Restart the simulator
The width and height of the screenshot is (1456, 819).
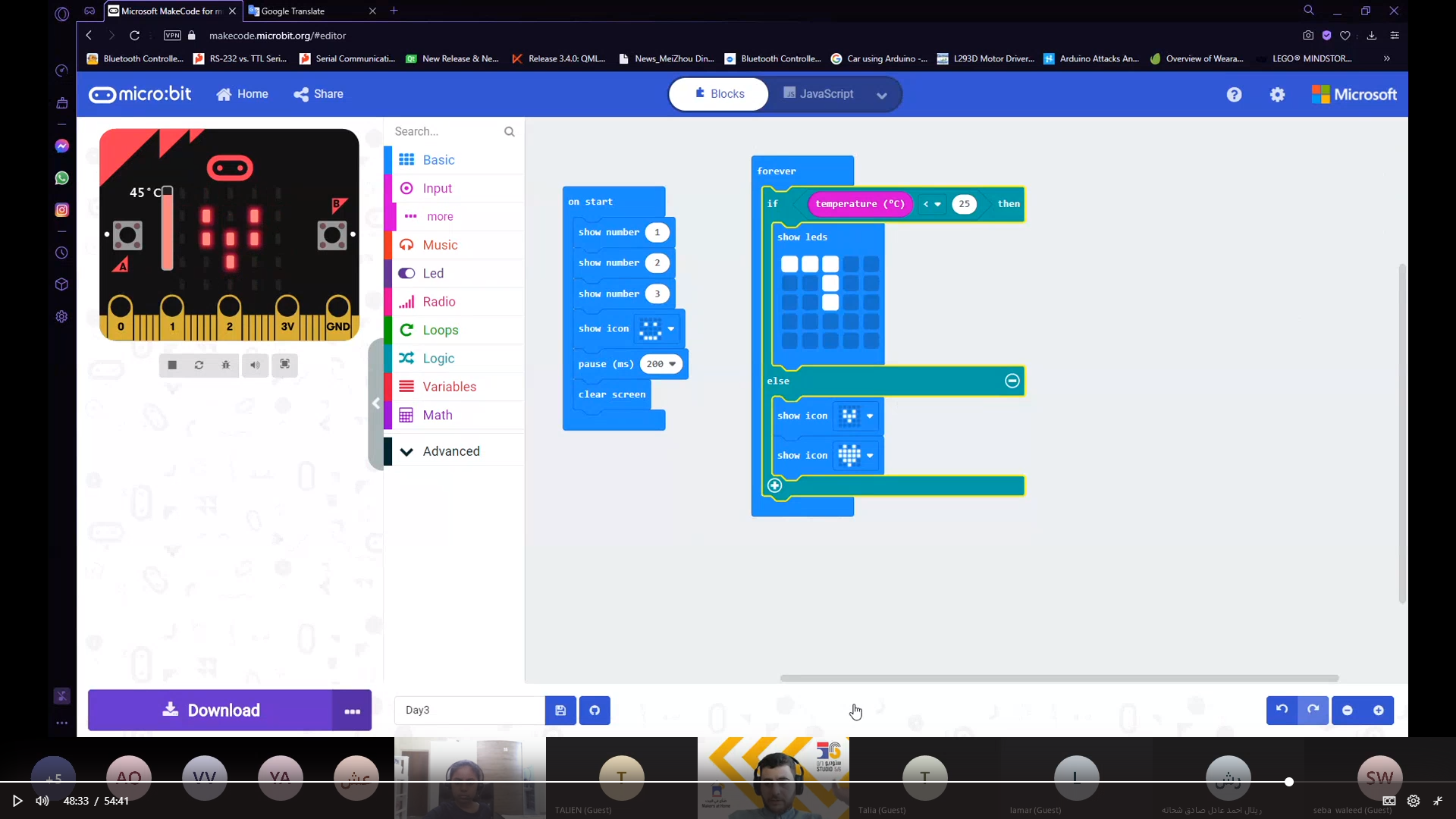click(199, 365)
